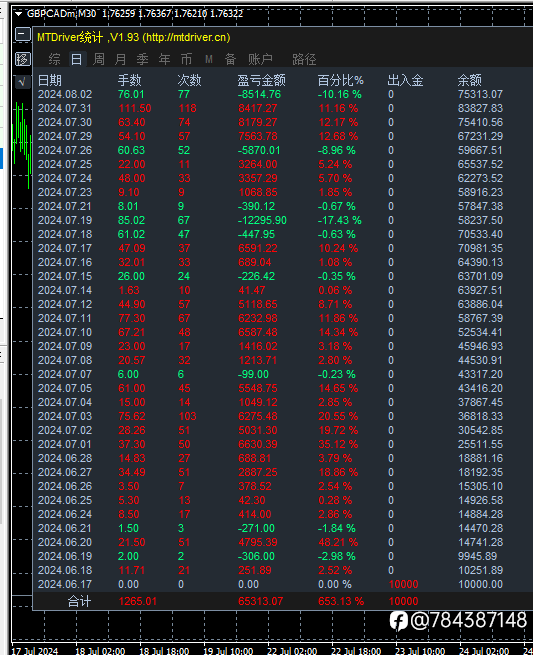Click the 盈亏金额 column header
The image size is (533, 655).
[261, 80]
